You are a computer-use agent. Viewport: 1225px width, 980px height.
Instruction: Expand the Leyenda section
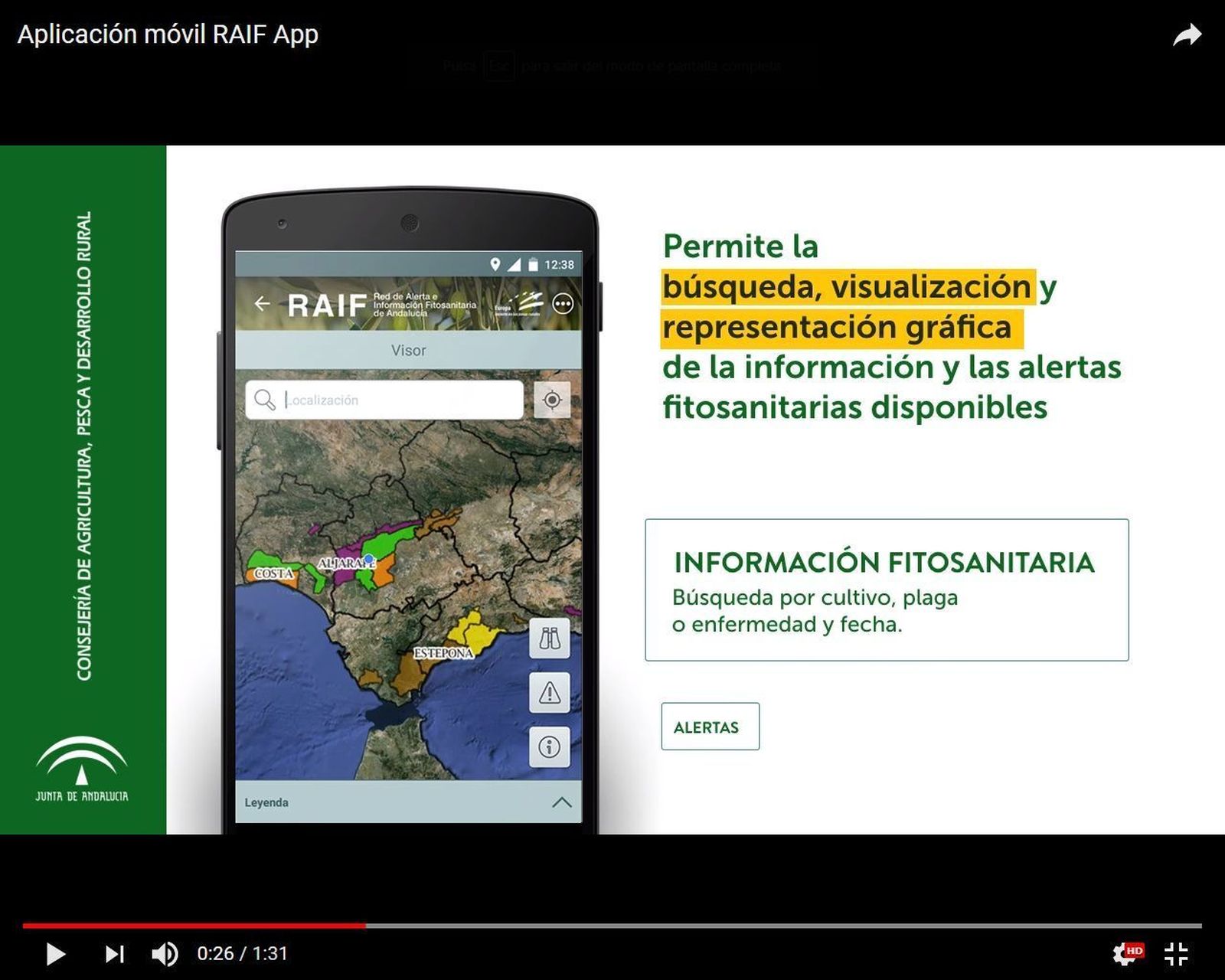(266, 802)
